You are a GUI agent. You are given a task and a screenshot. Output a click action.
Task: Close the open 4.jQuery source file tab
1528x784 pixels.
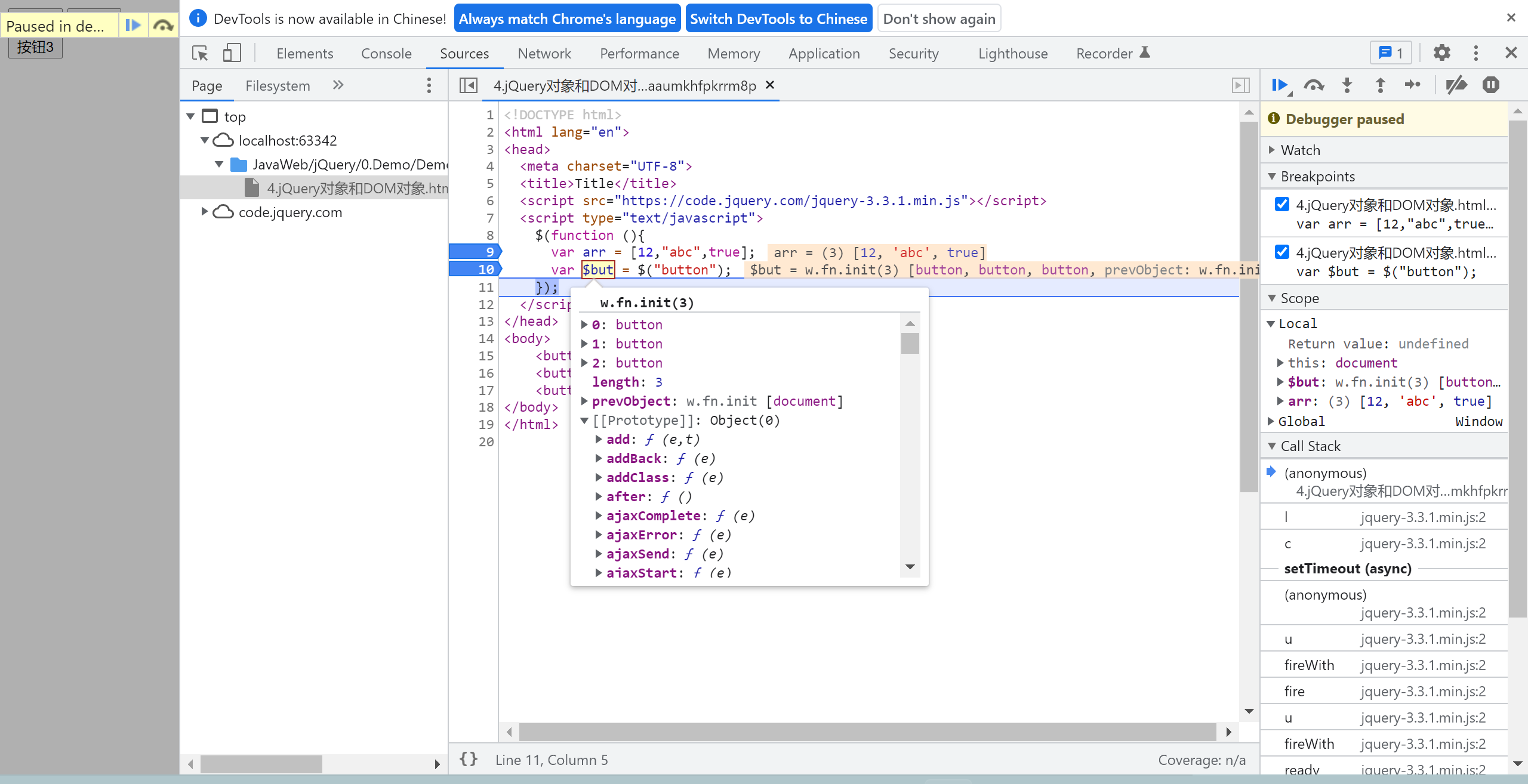[771, 85]
